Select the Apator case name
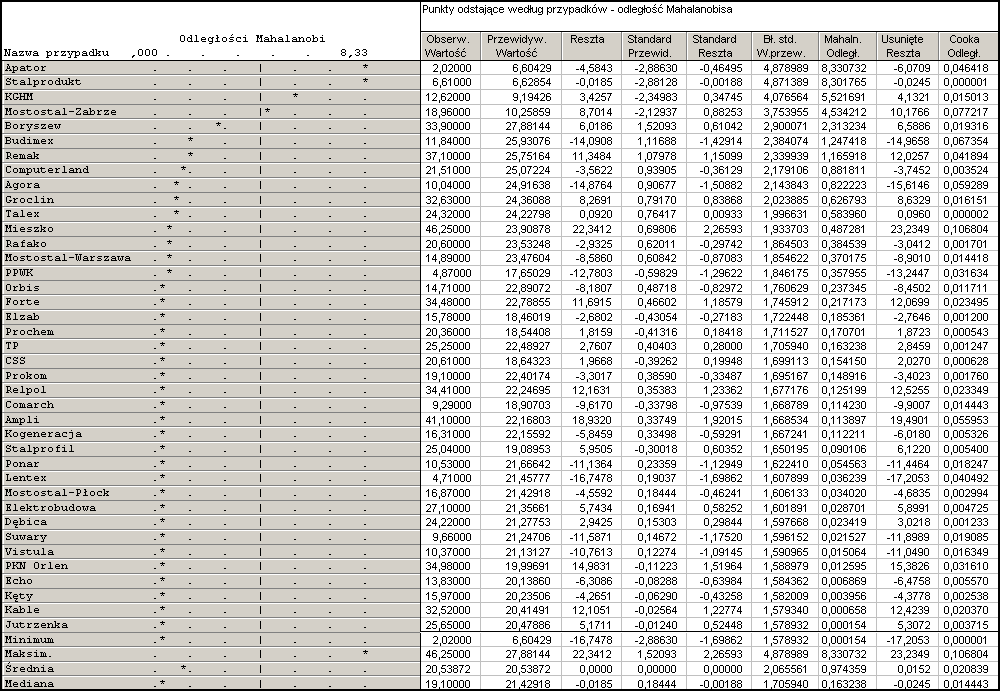The image size is (1000, 691). click(x=26, y=68)
